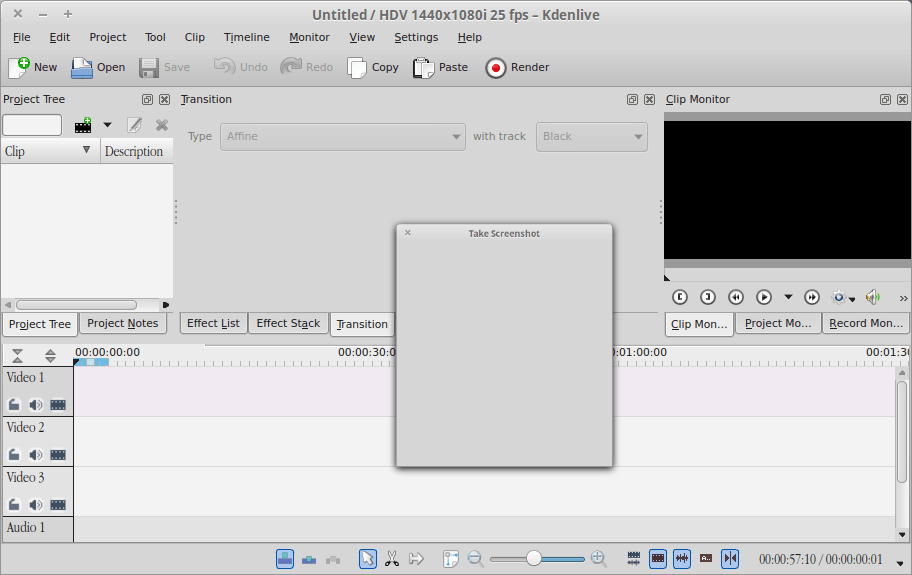This screenshot has width=912, height=575.
Task: Open the Timeline menu
Action: 246,37
